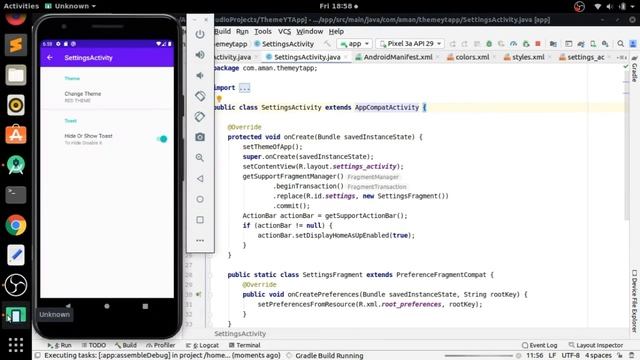Open Ubuntu Software from the dock
This screenshot has height=360, width=640.
pyautogui.click(x=16, y=135)
